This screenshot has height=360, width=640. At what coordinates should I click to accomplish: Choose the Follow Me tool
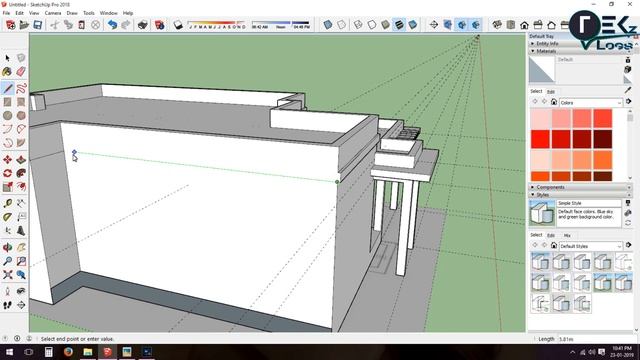click(21, 173)
